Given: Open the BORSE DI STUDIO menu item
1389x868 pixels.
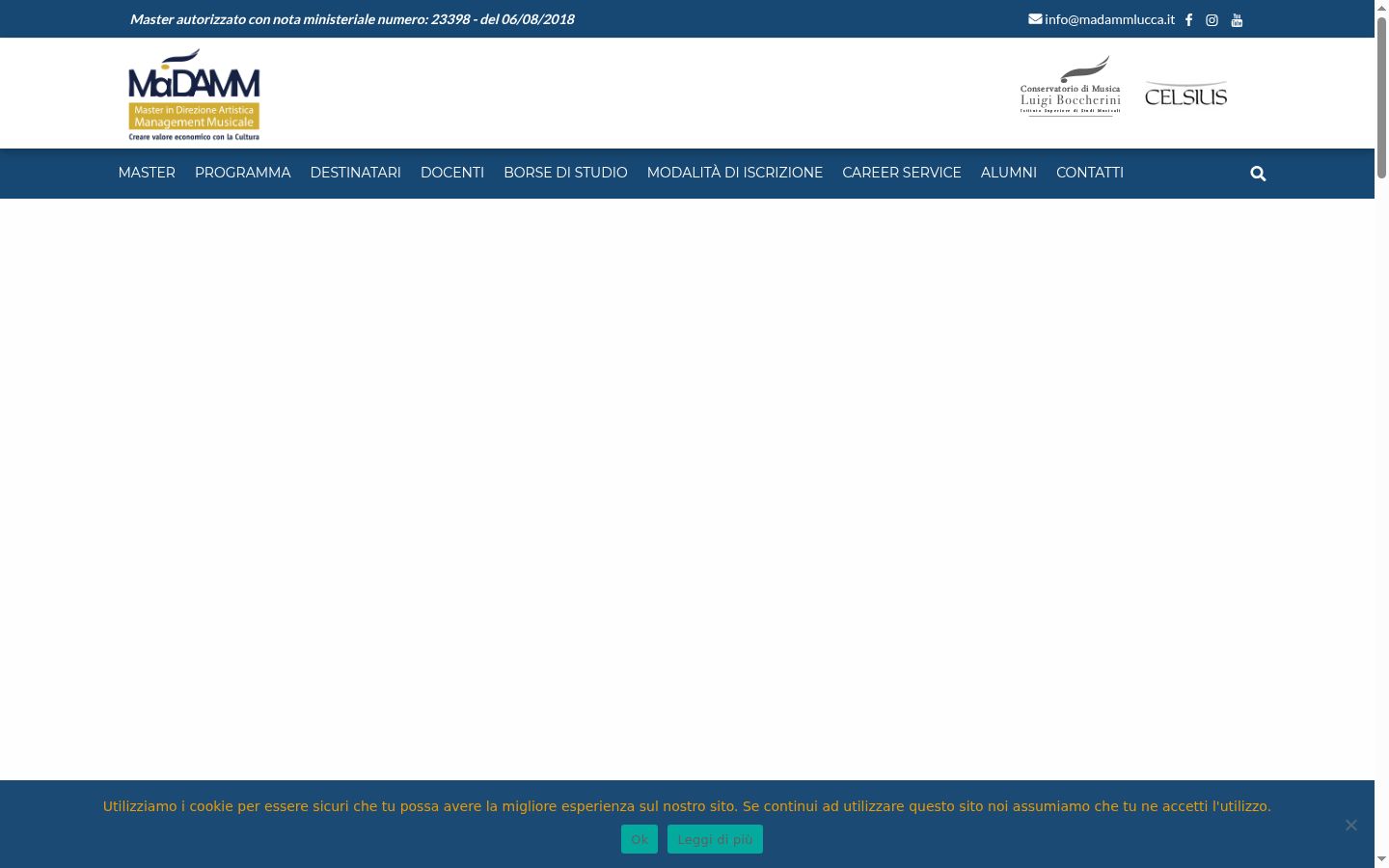Looking at the screenshot, I should point(565,173).
